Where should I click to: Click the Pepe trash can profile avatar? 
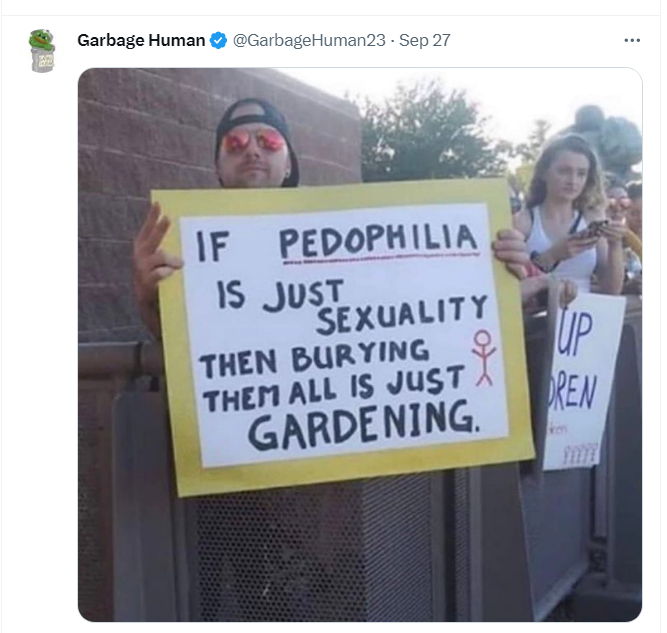coord(42,51)
